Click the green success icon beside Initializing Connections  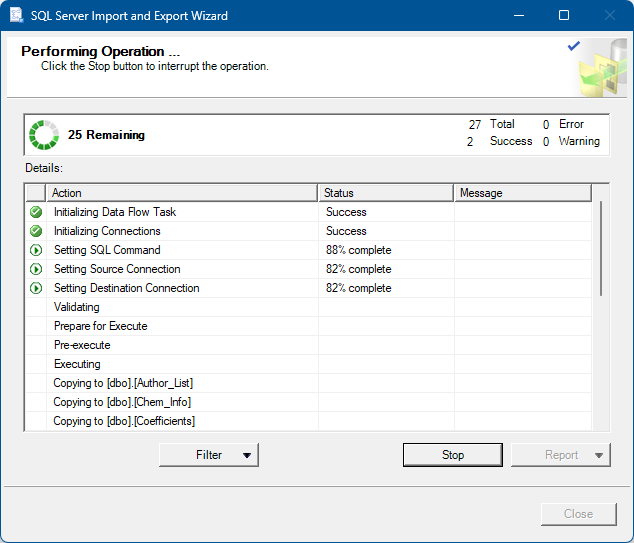(36, 231)
